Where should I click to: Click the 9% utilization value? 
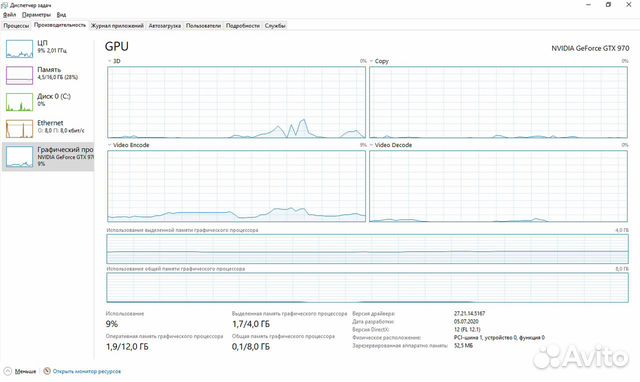pos(112,324)
